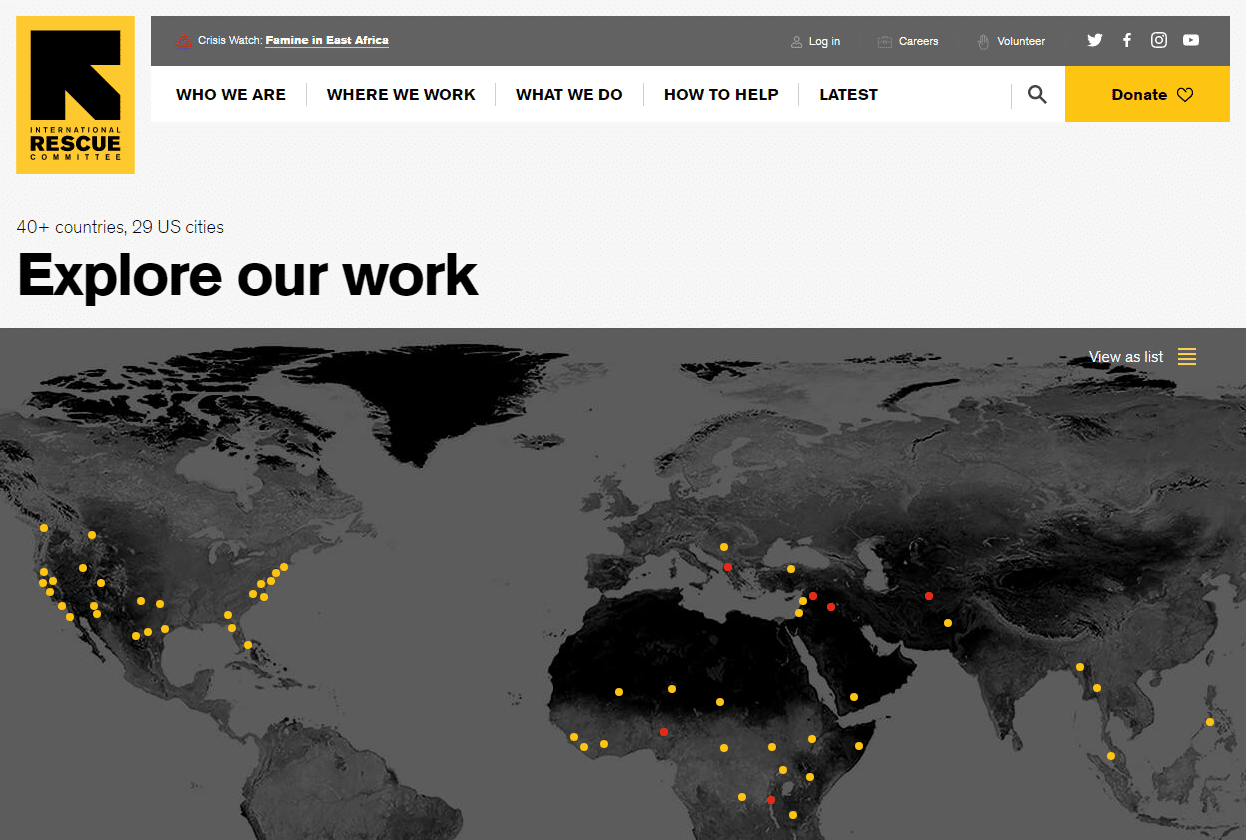The width and height of the screenshot is (1246, 840).
Task: Visit IRC's Twitter page via bird icon
Action: (x=1094, y=40)
